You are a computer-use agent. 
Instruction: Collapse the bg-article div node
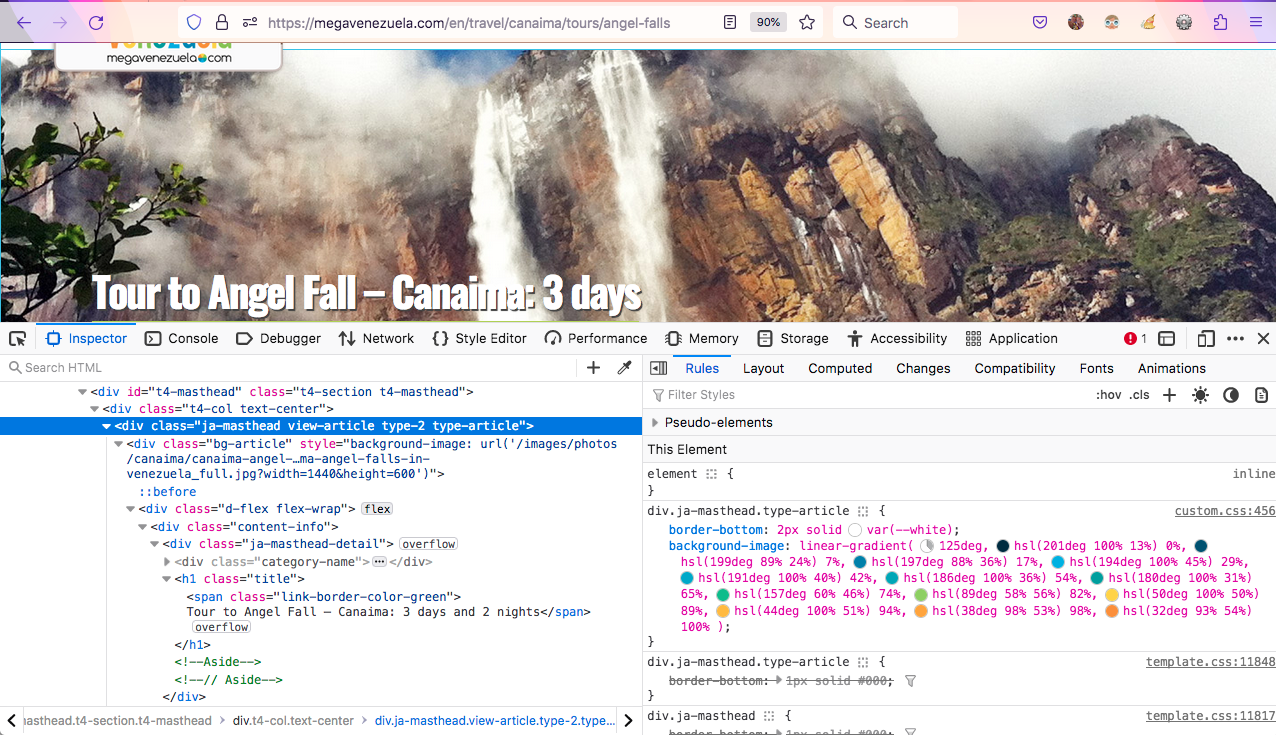click(x=119, y=443)
